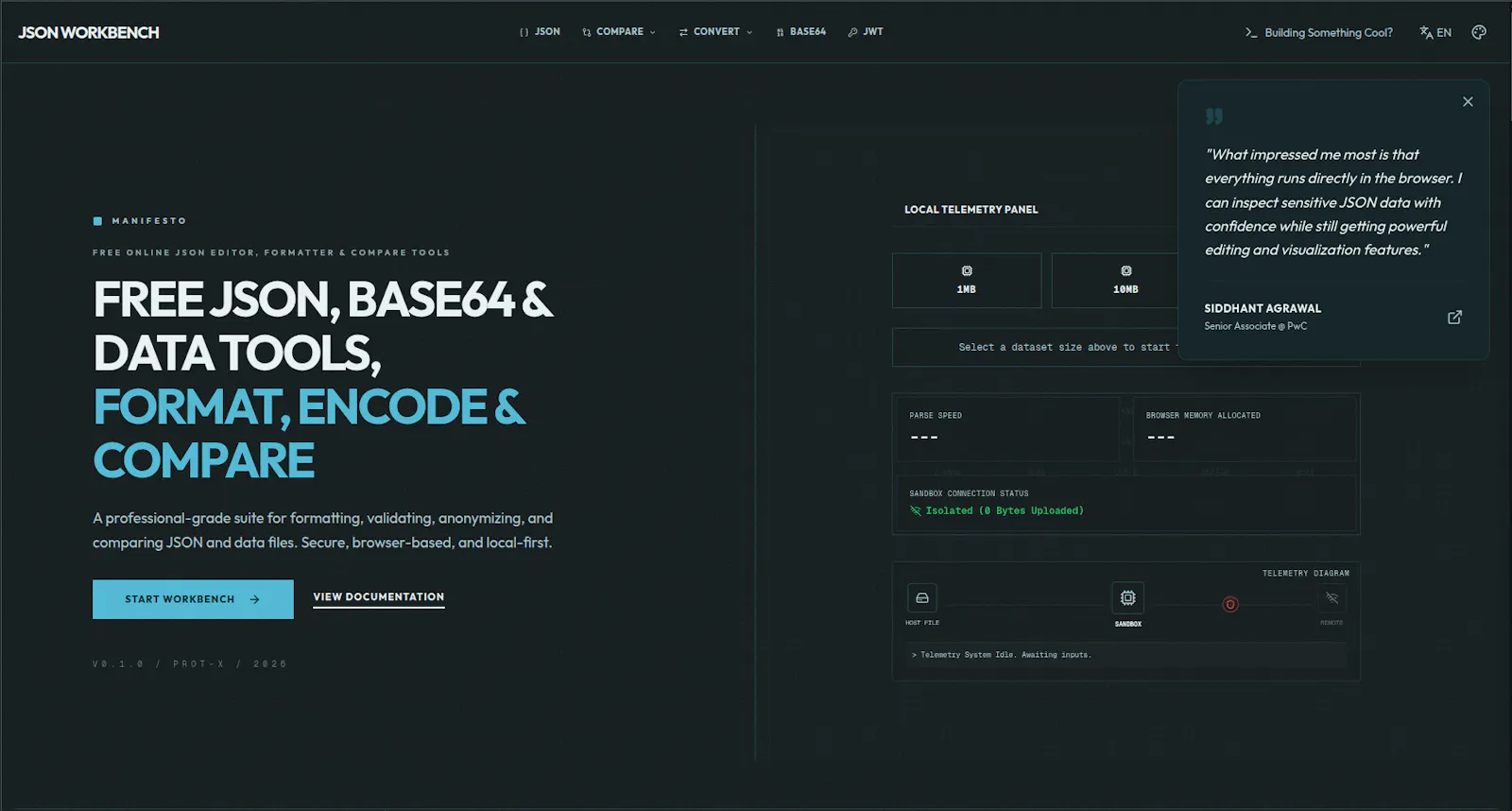Click the chip icon above 1MB

click(x=967, y=271)
